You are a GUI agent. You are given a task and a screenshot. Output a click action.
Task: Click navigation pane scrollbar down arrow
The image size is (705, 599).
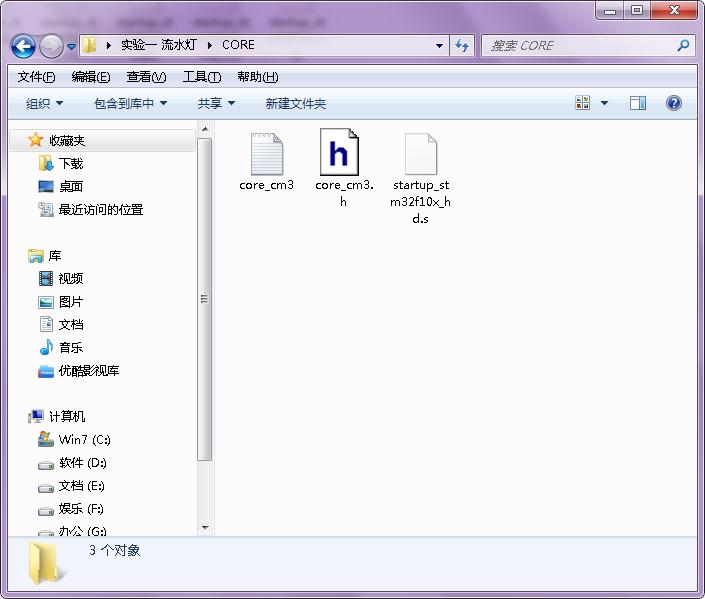(205, 527)
